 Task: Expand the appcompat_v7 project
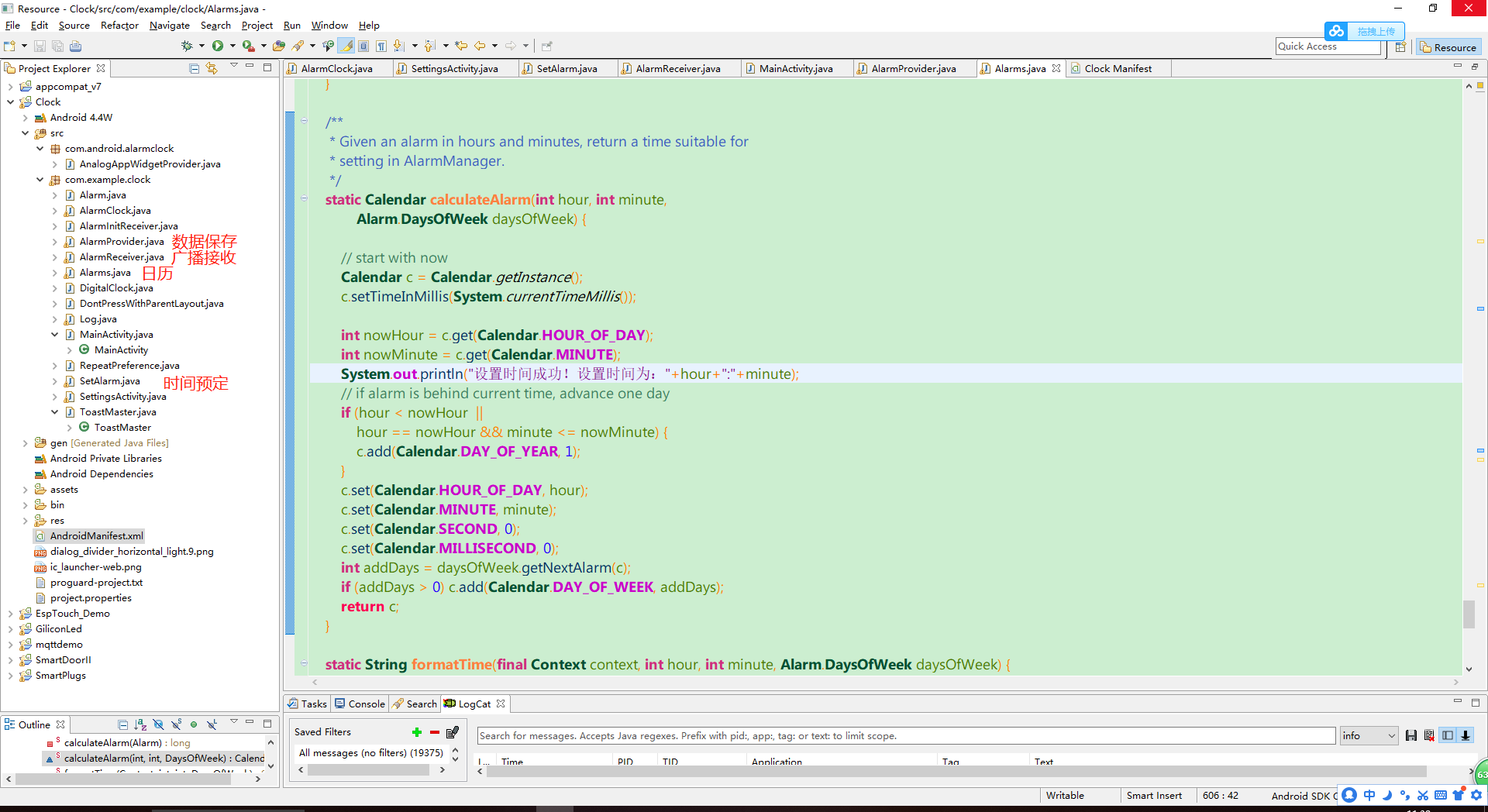(10, 86)
